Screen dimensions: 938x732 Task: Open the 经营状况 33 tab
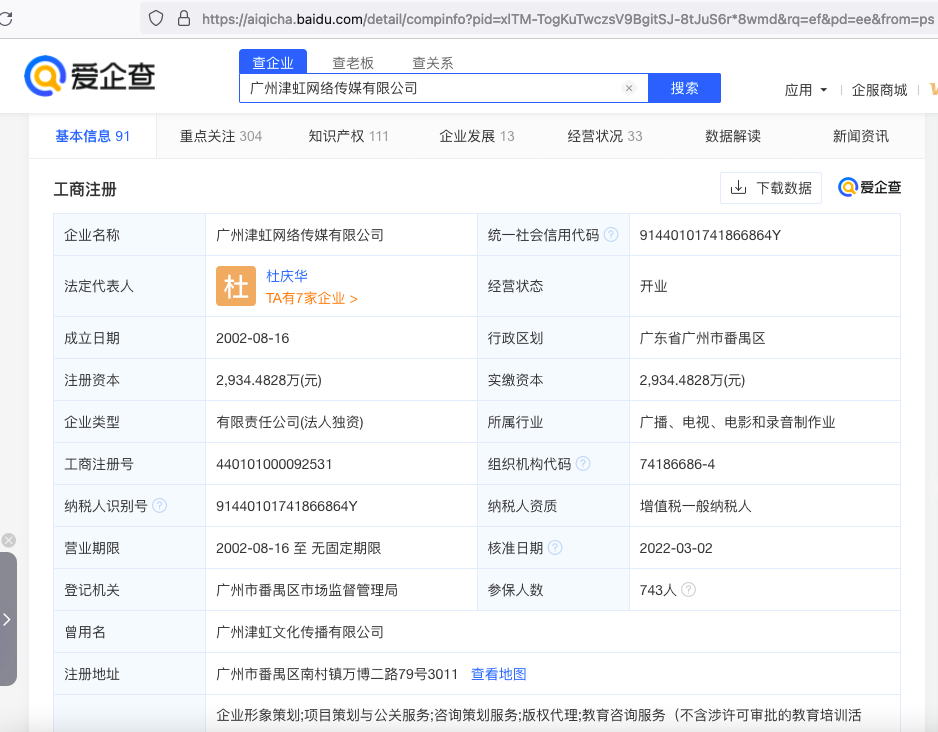tap(605, 136)
